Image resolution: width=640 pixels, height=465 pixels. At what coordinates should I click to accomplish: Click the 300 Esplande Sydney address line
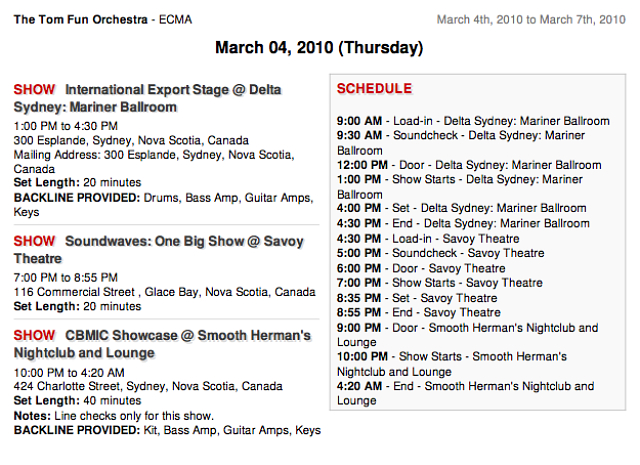click(131, 140)
